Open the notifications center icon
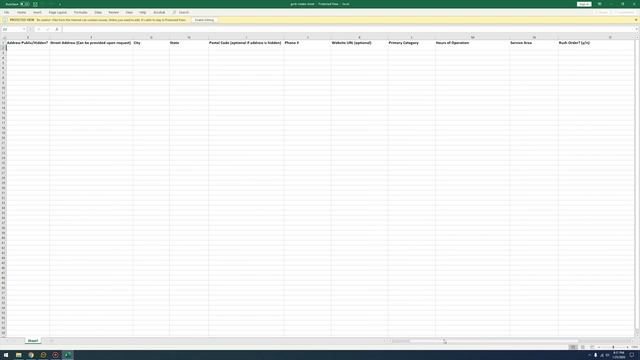The height and width of the screenshot is (360, 640). pos(632,355)
